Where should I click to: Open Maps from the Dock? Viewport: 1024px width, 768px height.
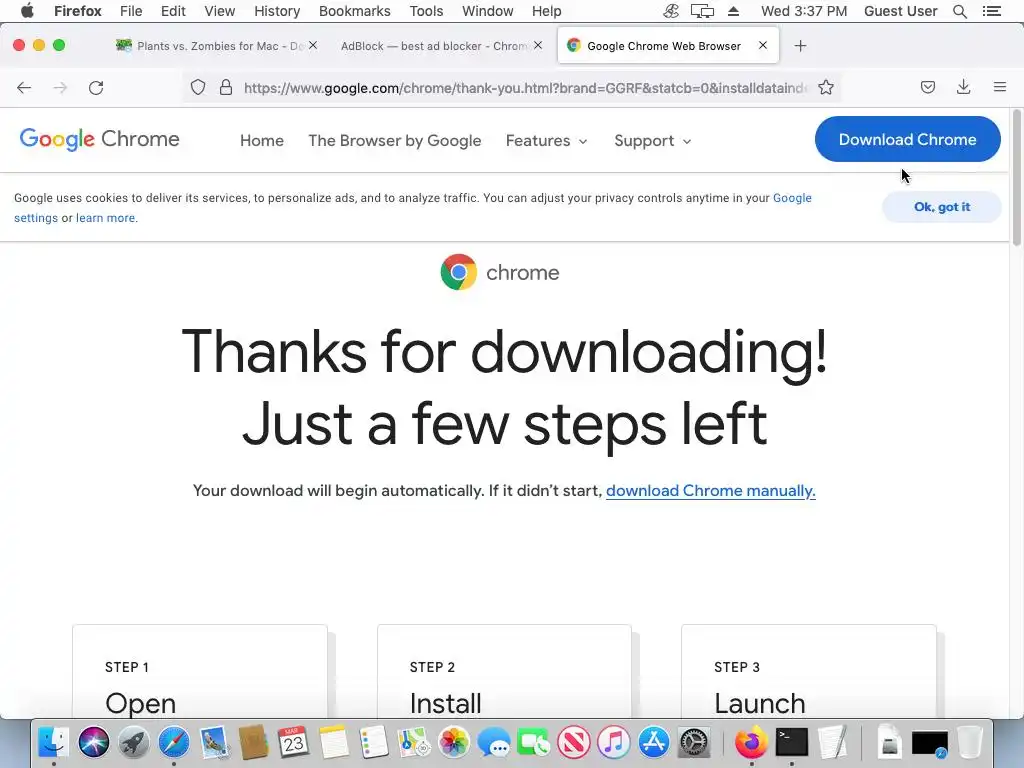[x=413, y=743]
